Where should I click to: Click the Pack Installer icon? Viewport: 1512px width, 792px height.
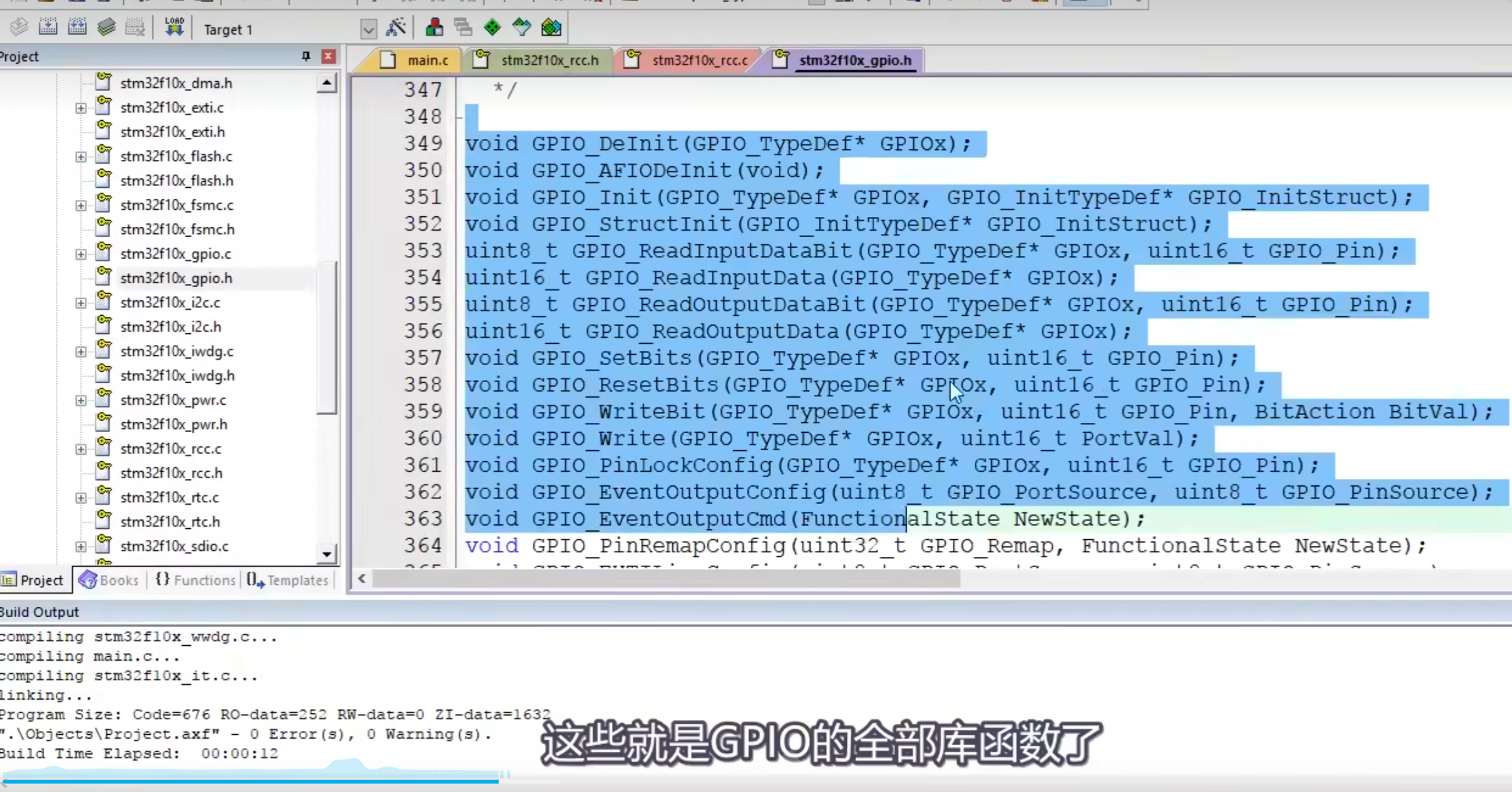(551, 27)
